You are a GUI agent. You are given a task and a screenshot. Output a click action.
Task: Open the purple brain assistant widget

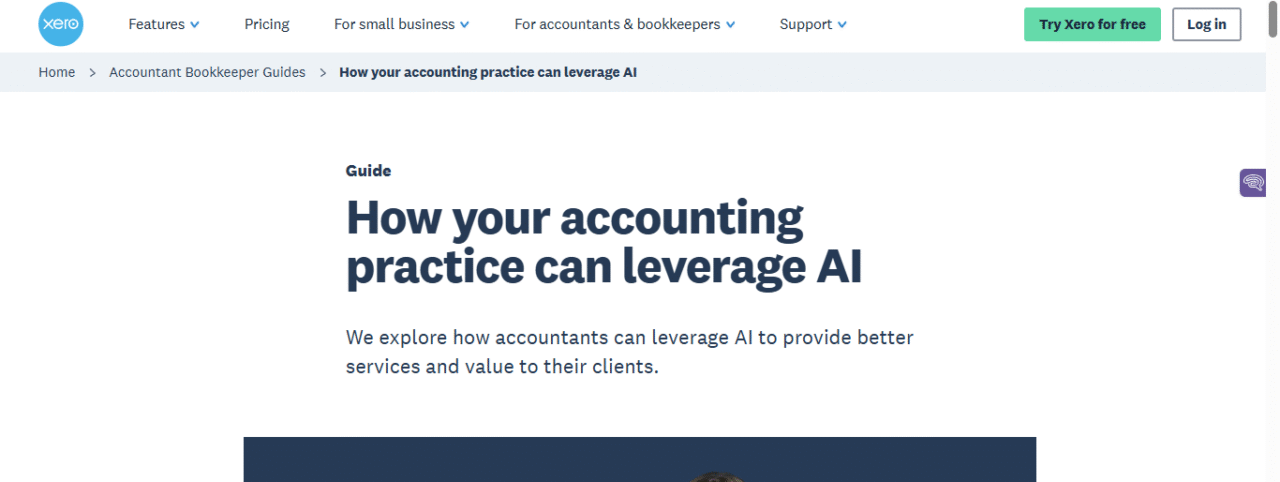tap(1253, 183)
